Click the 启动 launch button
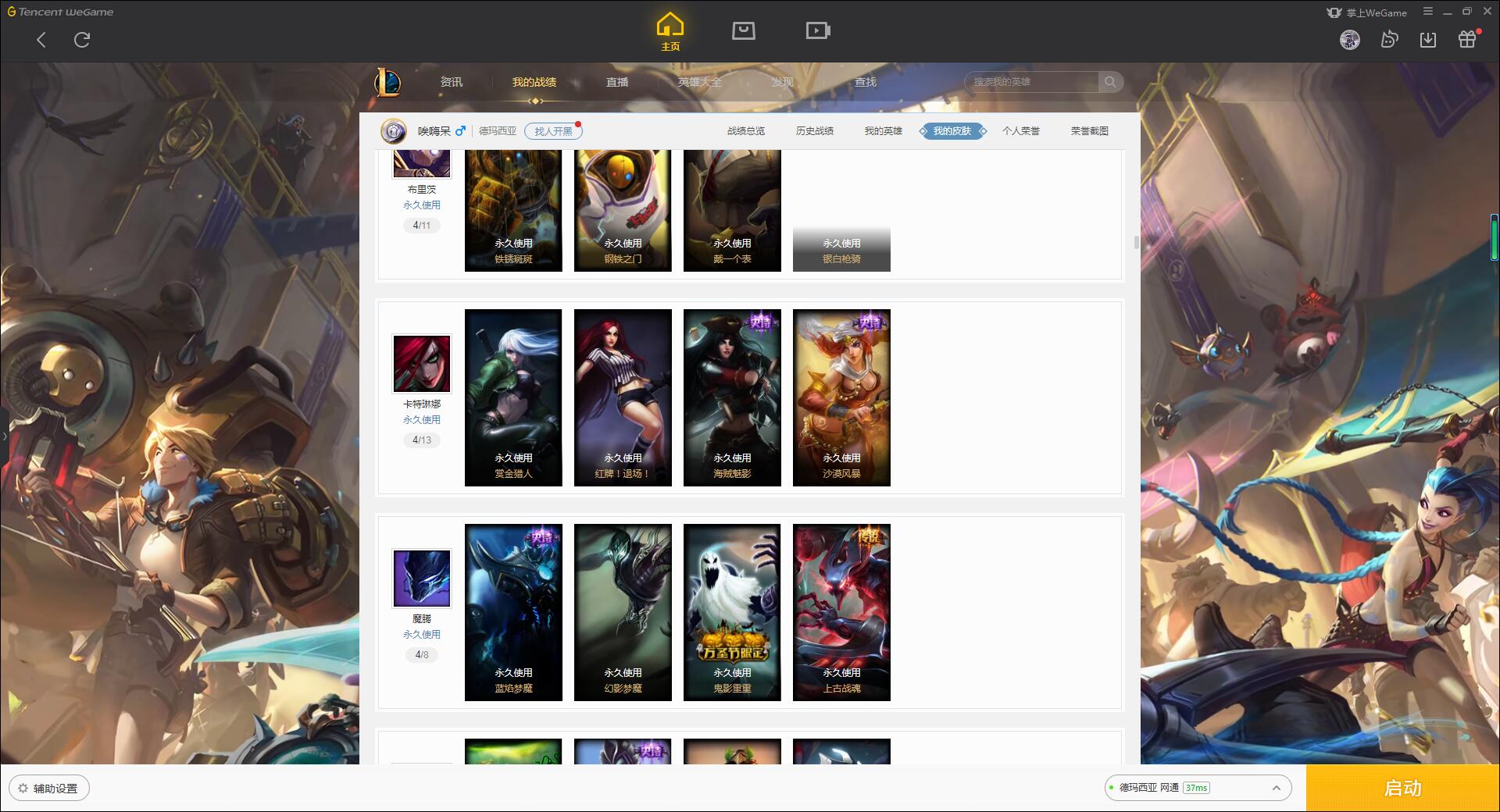Image resolution: width=1500 pixels, height=812 pixels. pos(1402,789)
